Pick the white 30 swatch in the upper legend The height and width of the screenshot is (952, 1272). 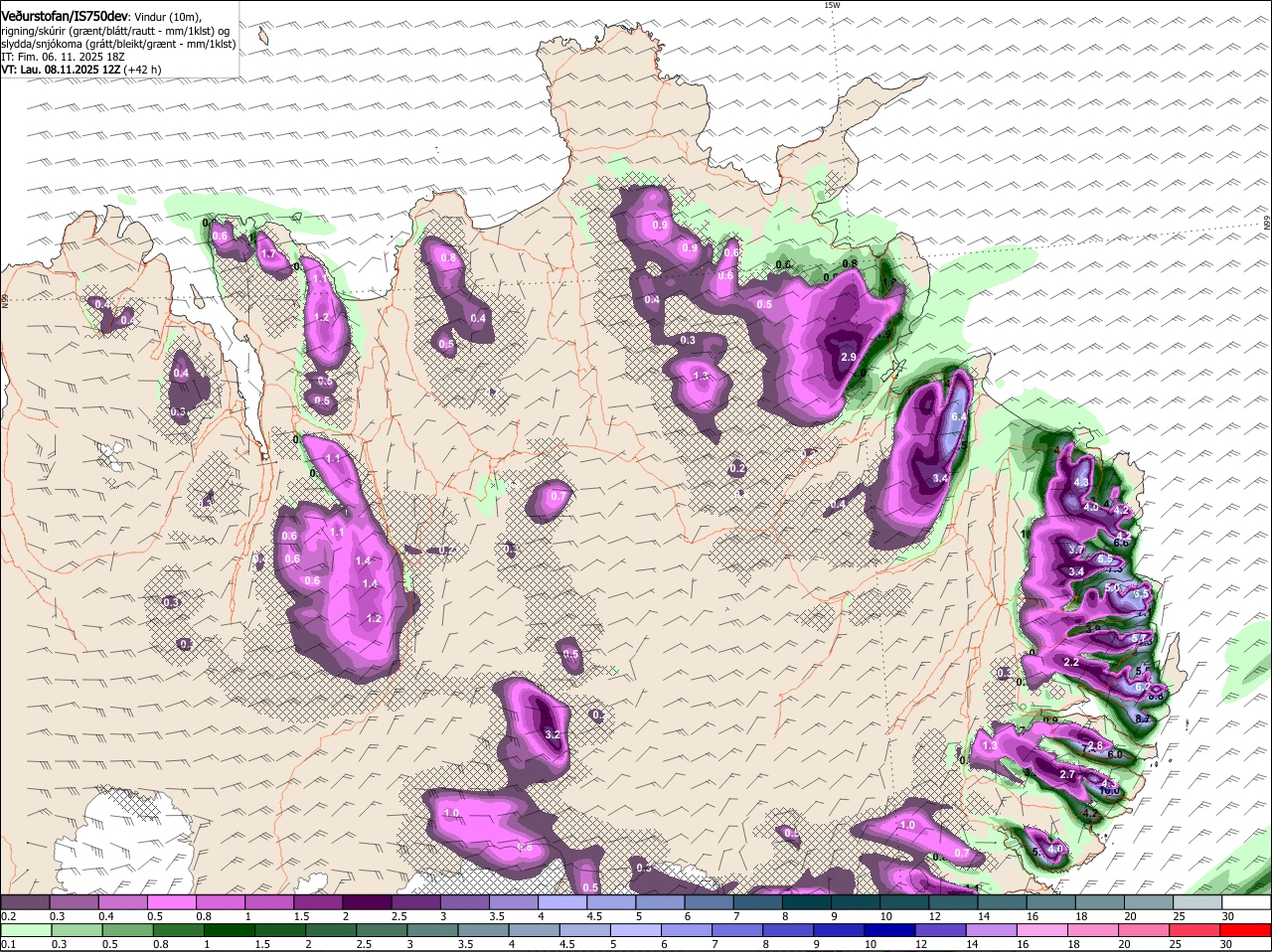click(x=1247, y=902)
